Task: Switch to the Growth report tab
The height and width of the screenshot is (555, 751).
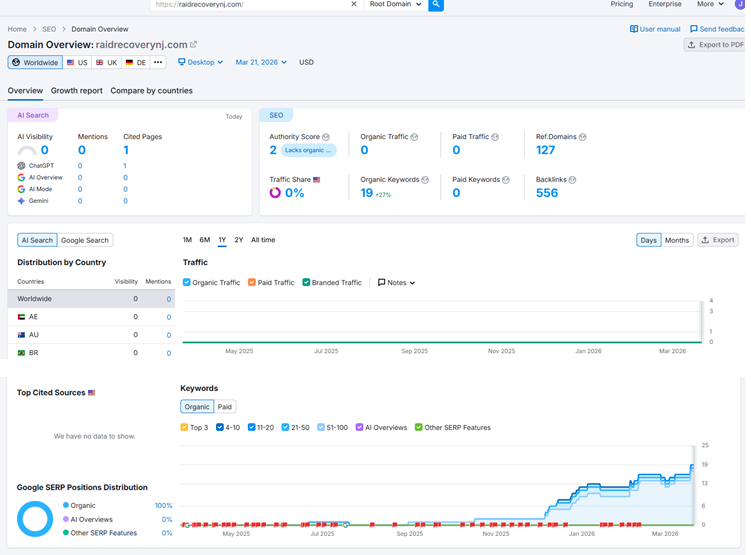Action: 77,91
